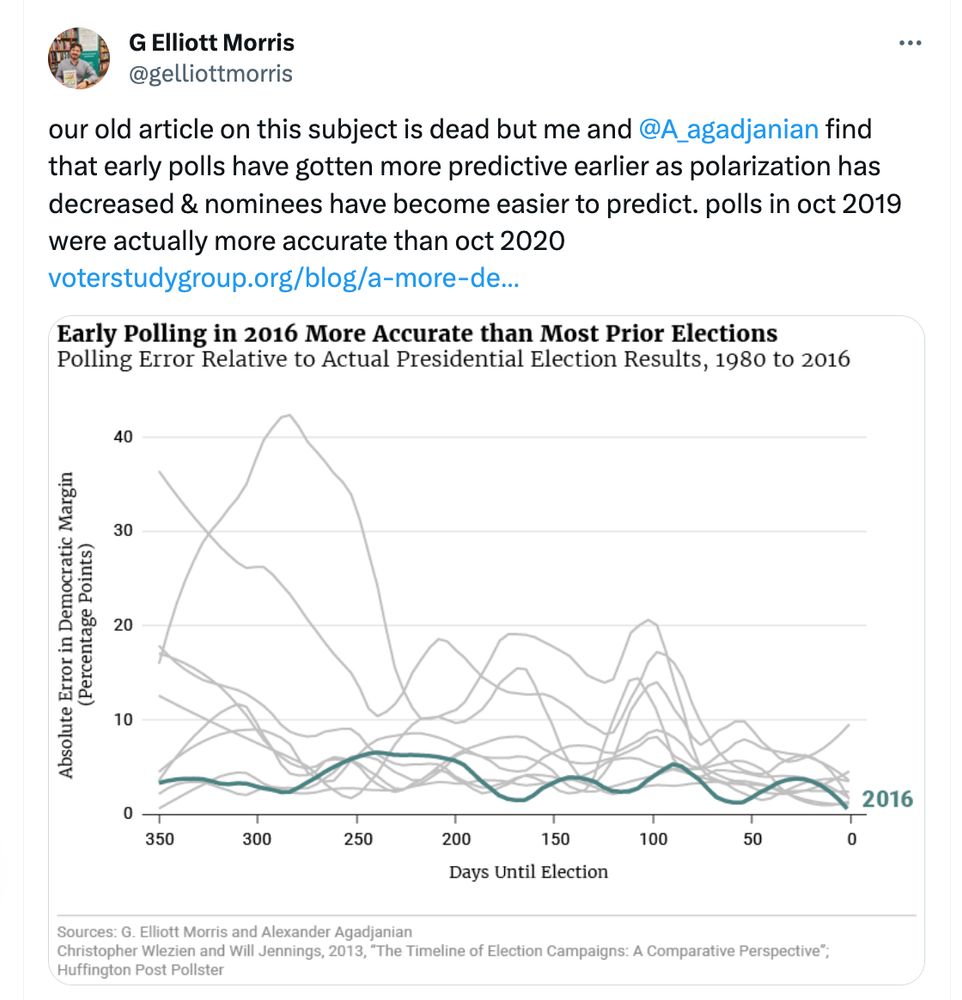Follow the voterstudygroup.org blog link
The width and height of the screenshot is (962, 1000).
click(x=283, y=277)
